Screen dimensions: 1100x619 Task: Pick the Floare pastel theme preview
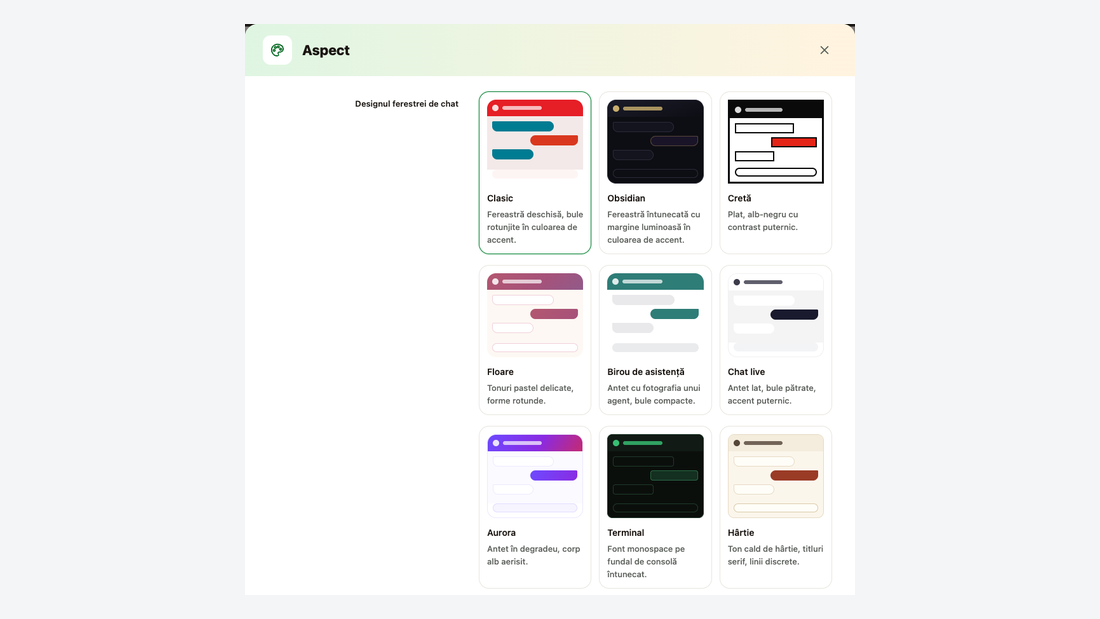535,315
